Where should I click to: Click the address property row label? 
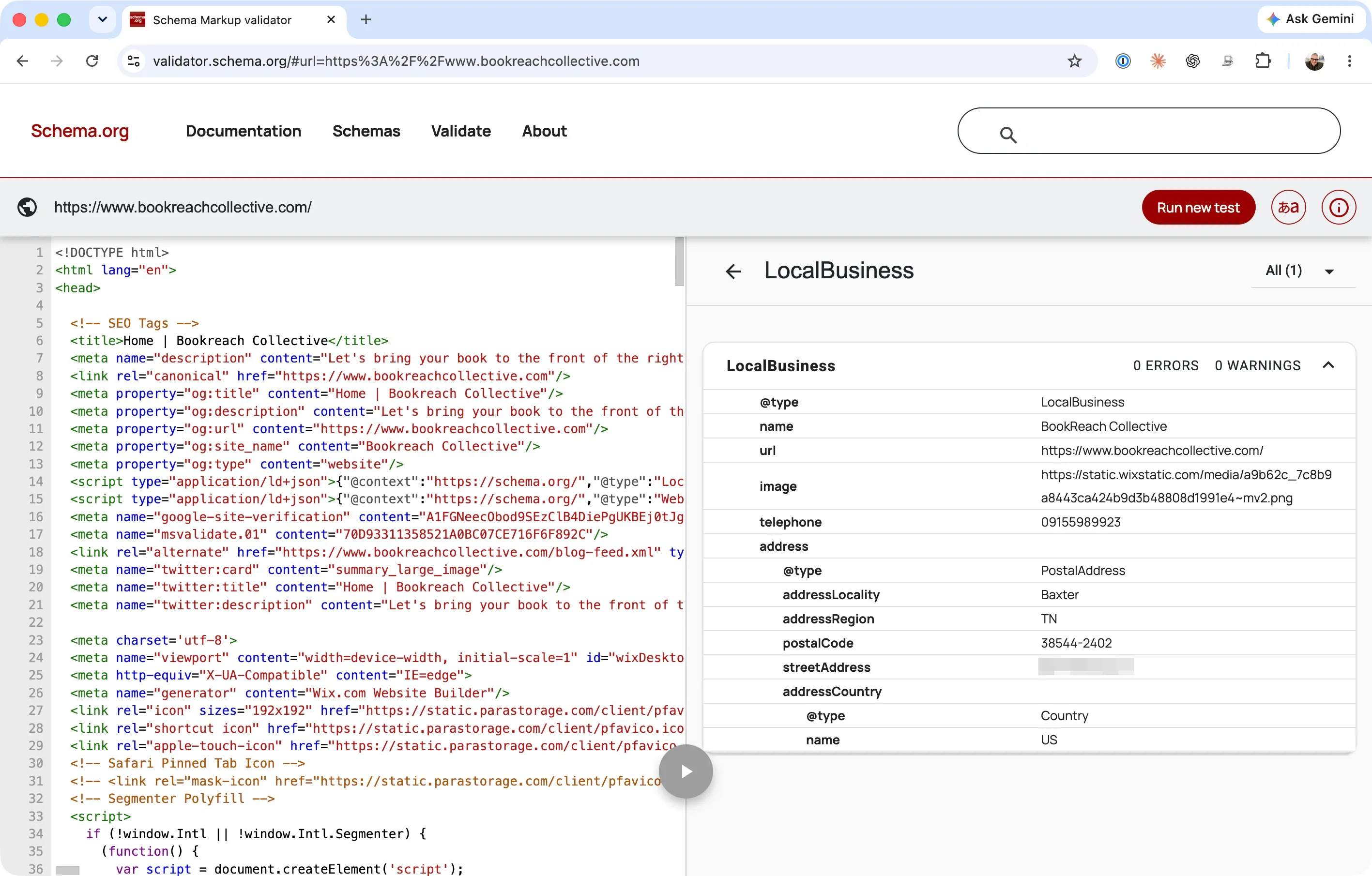click(x=783, y=546)
